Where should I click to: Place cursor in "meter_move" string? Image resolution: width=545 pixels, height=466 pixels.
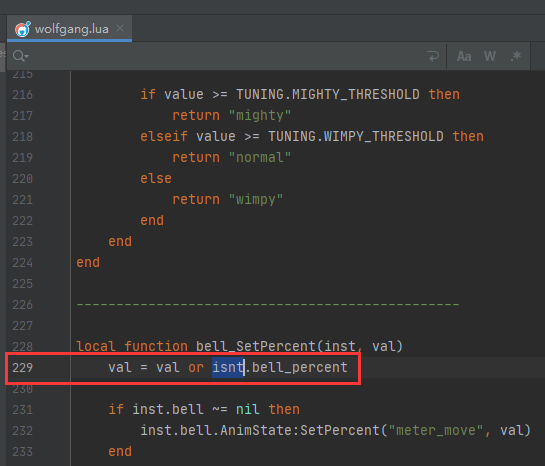436,431
